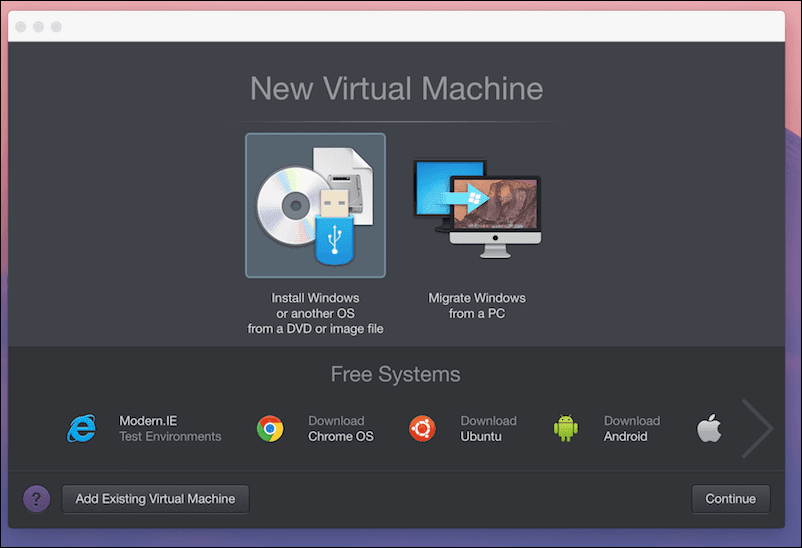The width and height of the screenshot is (802, 548).
Task: Select the Migrate Windows from a PC icon
Action: (477, 208)
